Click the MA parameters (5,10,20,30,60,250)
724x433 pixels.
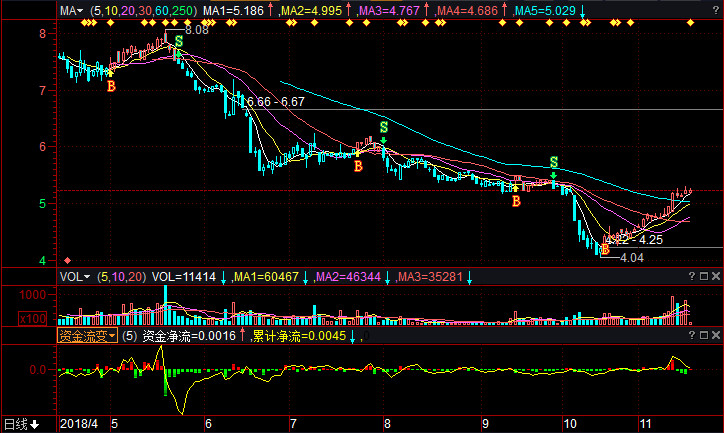point(142,10)
